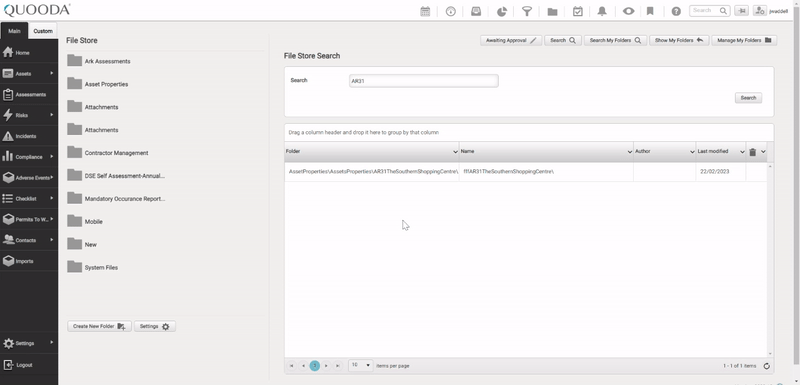
Task: Expand the Compliance sidebar menu
Action: 29,157
